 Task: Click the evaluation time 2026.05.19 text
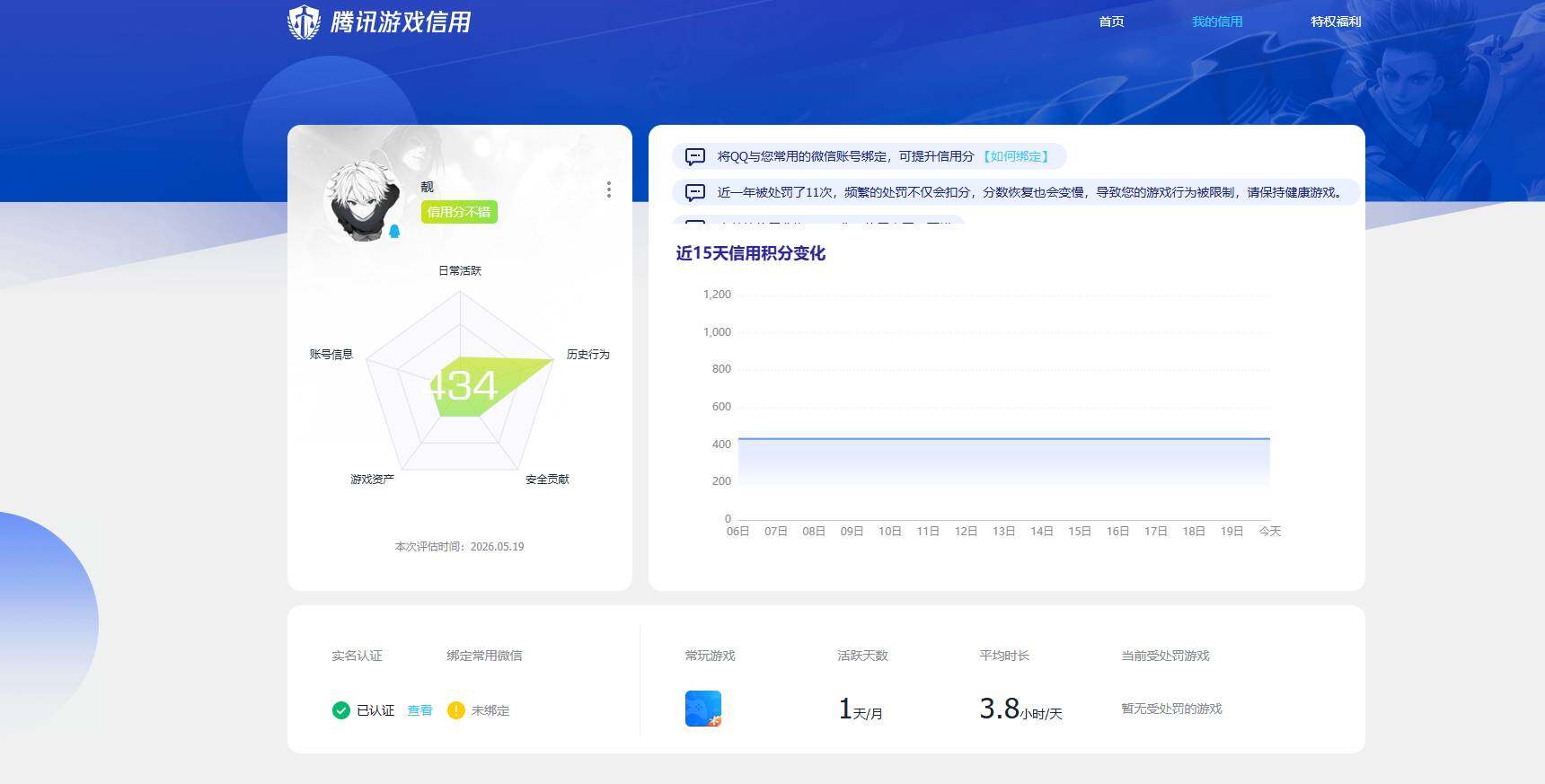coord(460,546)
